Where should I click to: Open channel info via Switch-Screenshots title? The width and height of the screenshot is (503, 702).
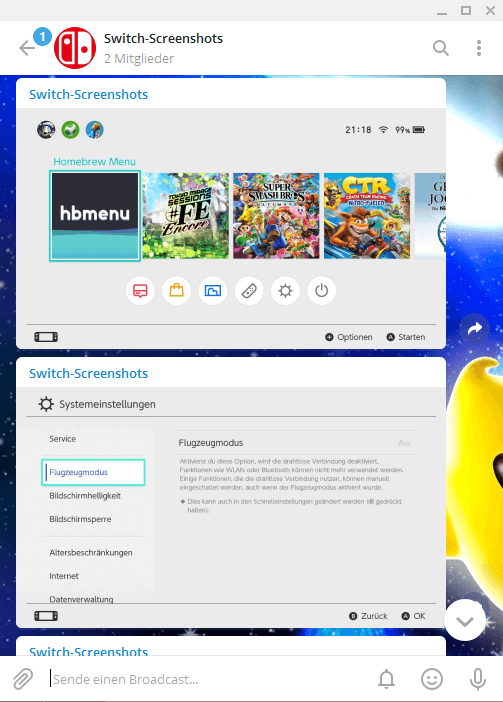click(163, 39)
